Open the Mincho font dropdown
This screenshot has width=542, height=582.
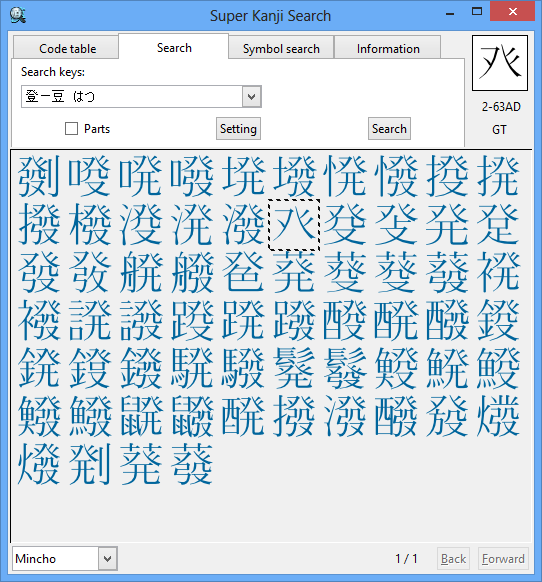click(x=108, y=558)
